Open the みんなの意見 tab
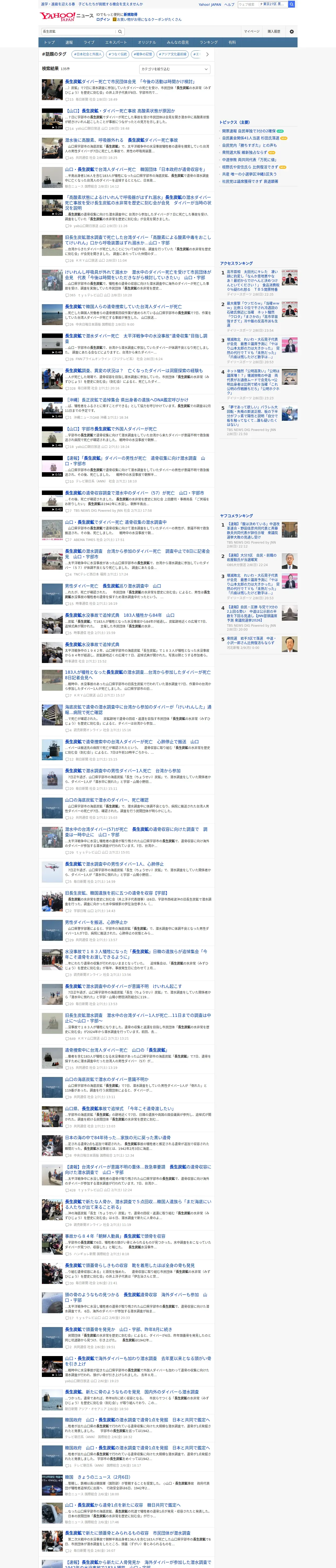The height and width of the screenshot is (1568, 336). click(177, 43)
